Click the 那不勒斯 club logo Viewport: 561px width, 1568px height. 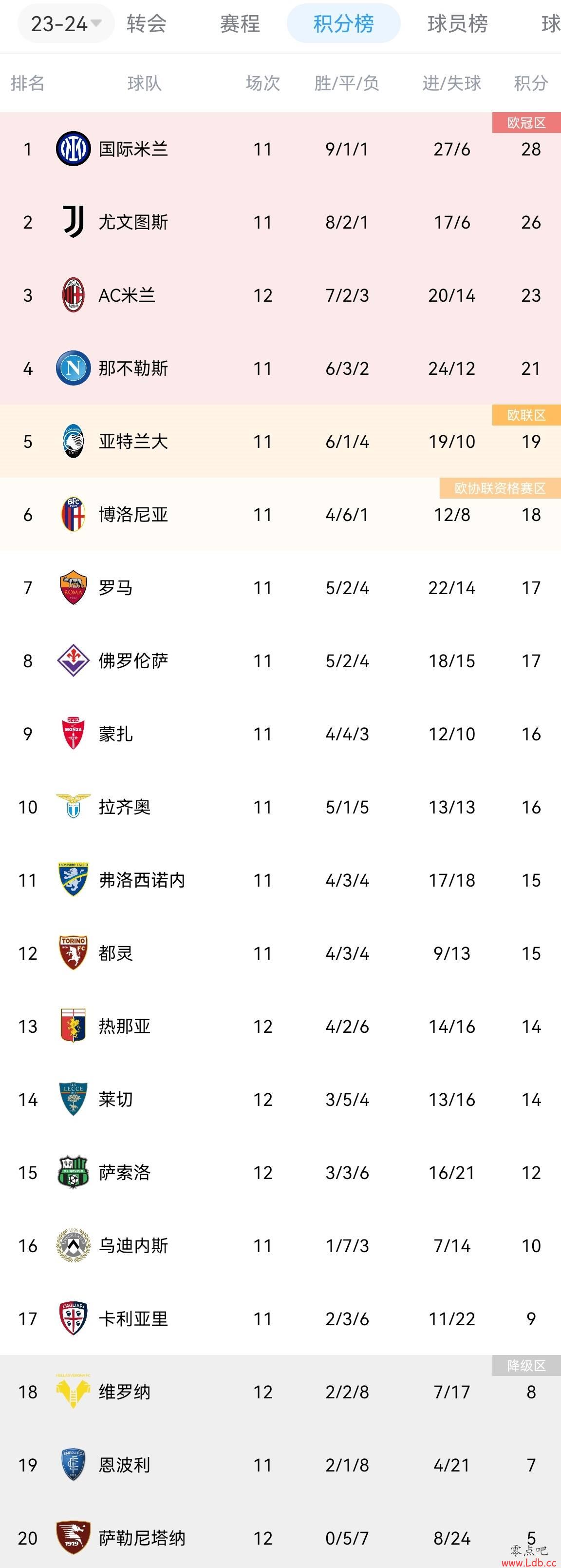pyautogui.click(x=74, y=368)
